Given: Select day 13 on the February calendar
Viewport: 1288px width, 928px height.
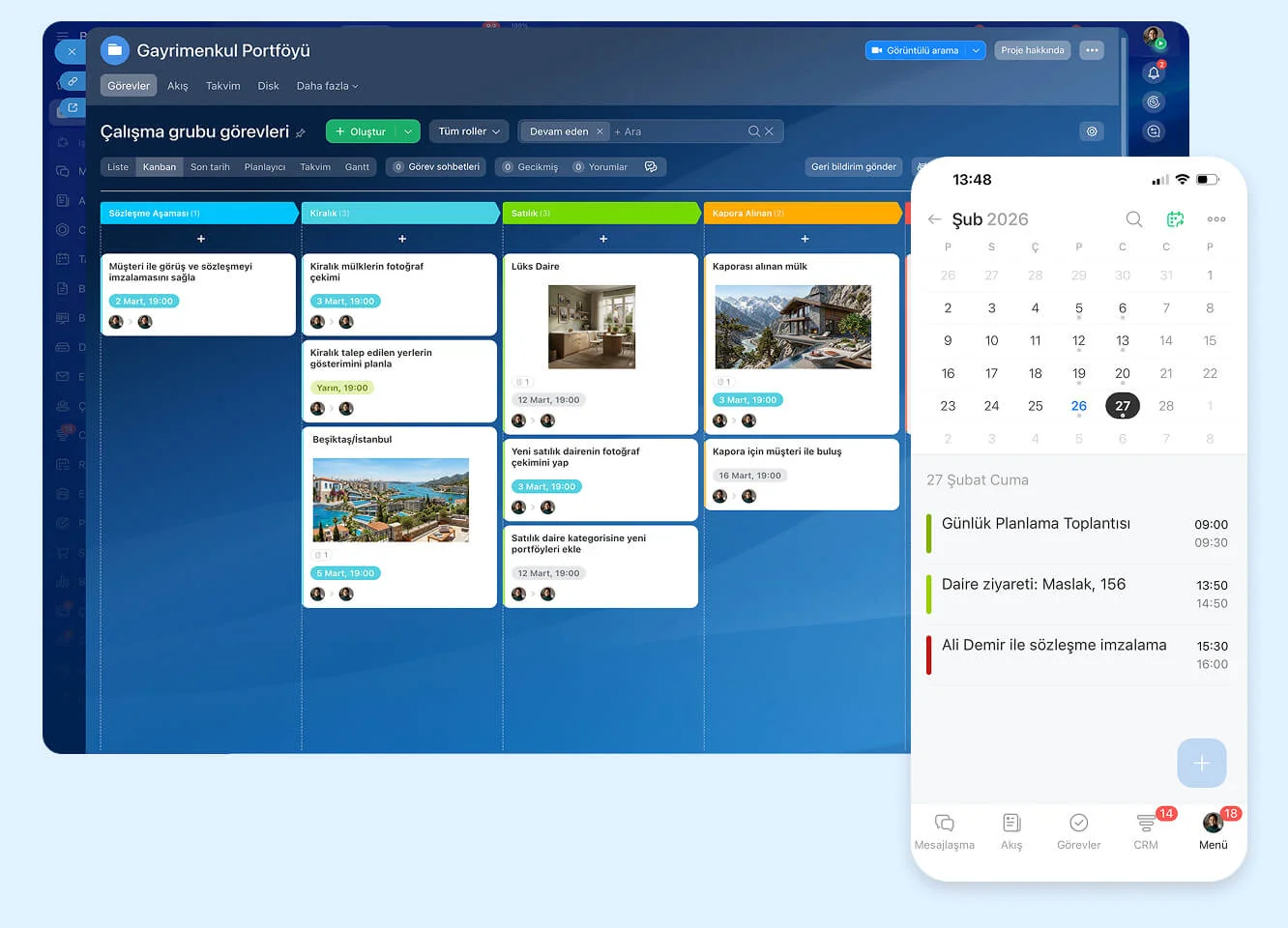Looking at the screenshot, I should tap(1123, 340).
